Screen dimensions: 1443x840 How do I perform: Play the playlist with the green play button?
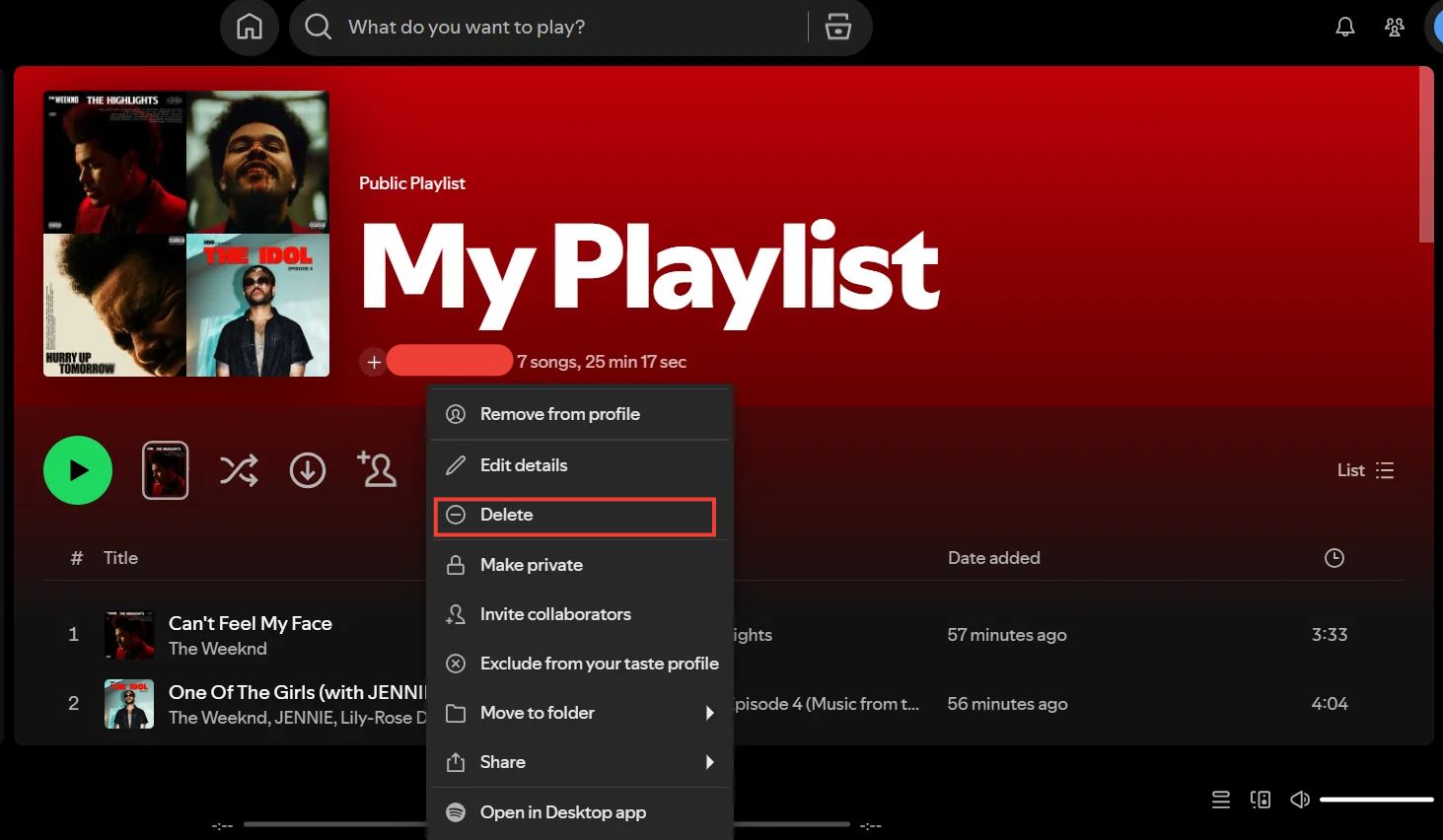coord(77,470)
